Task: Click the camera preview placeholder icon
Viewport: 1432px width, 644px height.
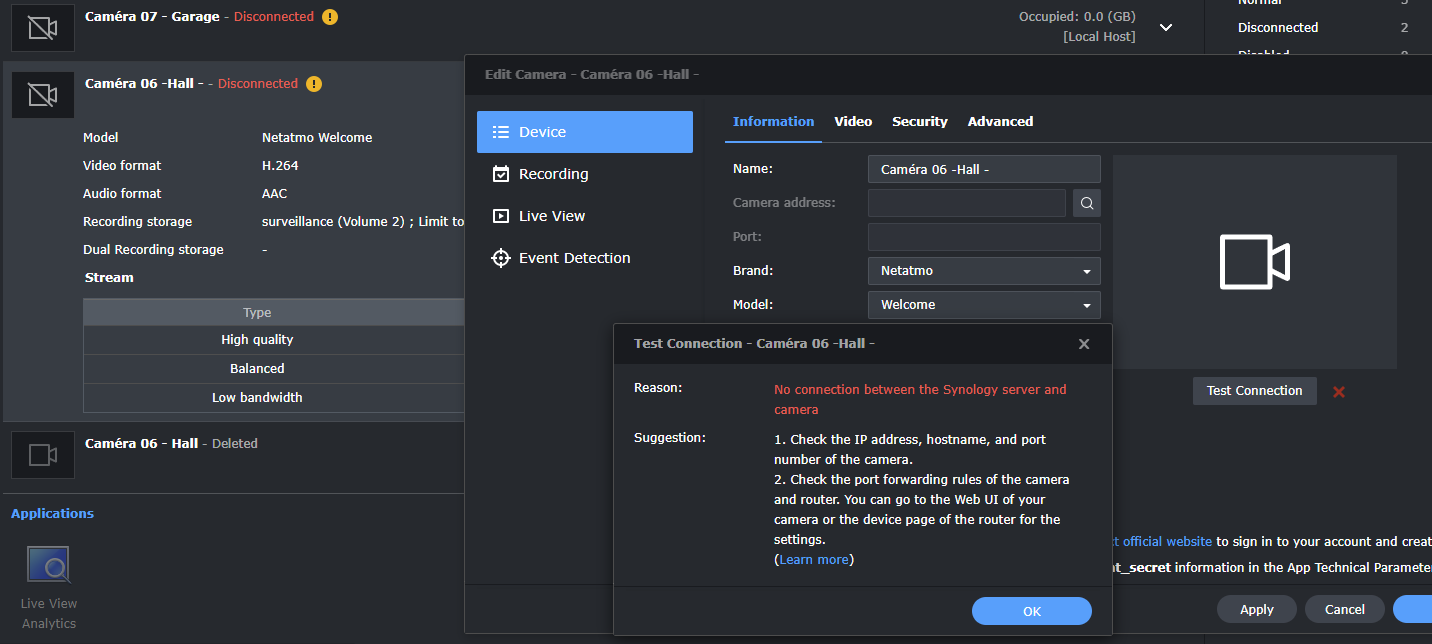Action: 1254,262
